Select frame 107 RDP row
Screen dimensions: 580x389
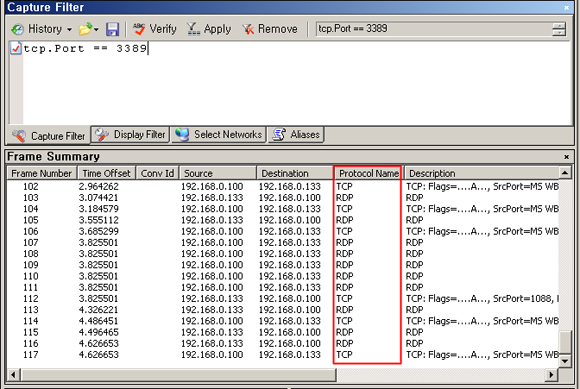point(283,242)
